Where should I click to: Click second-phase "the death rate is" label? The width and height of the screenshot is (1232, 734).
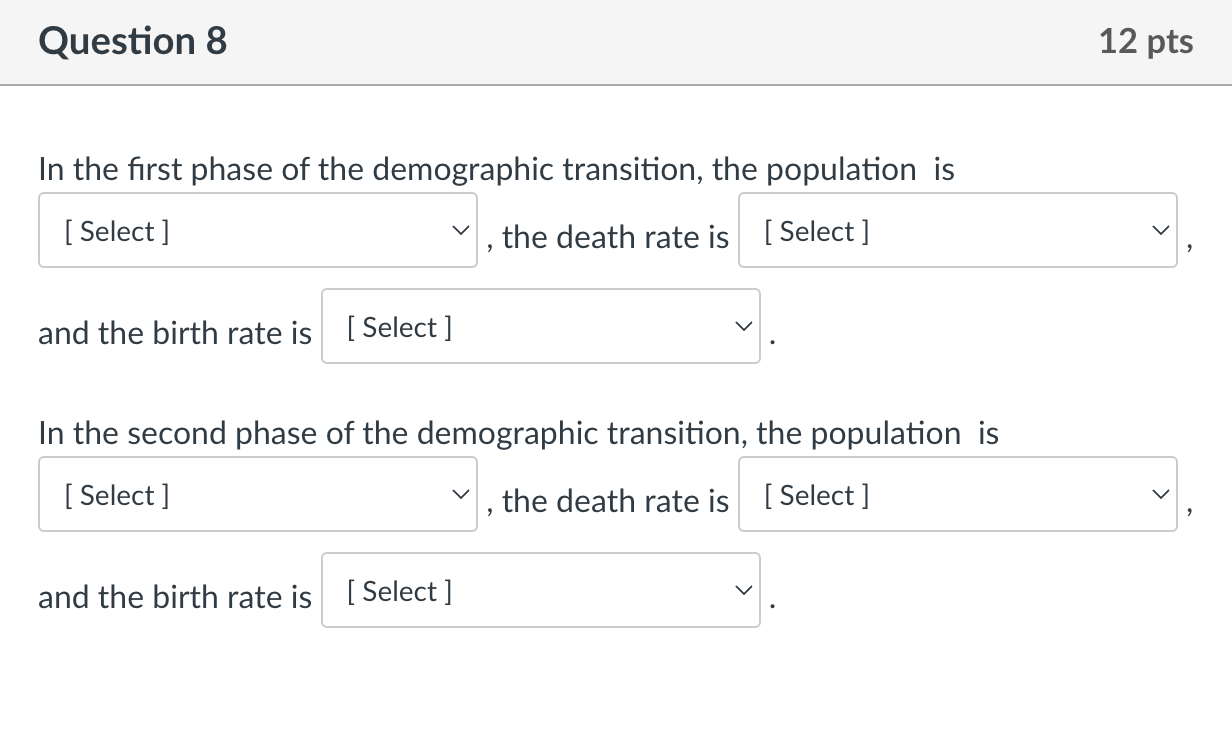(615, 501)
